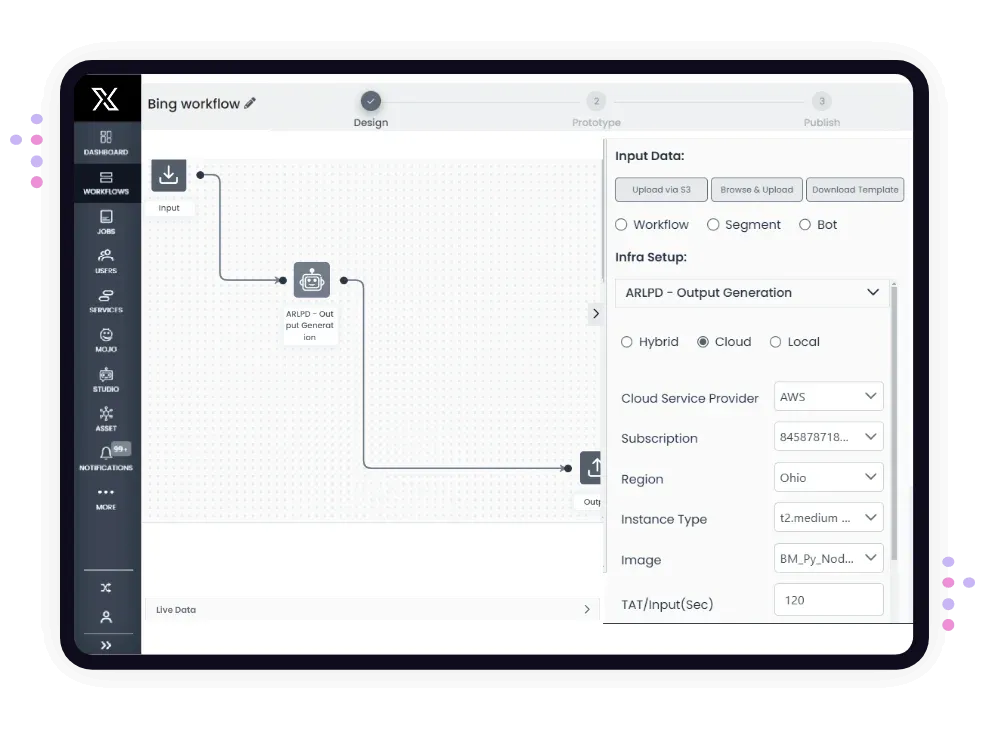989x730 pixels.
Task: Click the Bing workflow title
Action: 194,103
